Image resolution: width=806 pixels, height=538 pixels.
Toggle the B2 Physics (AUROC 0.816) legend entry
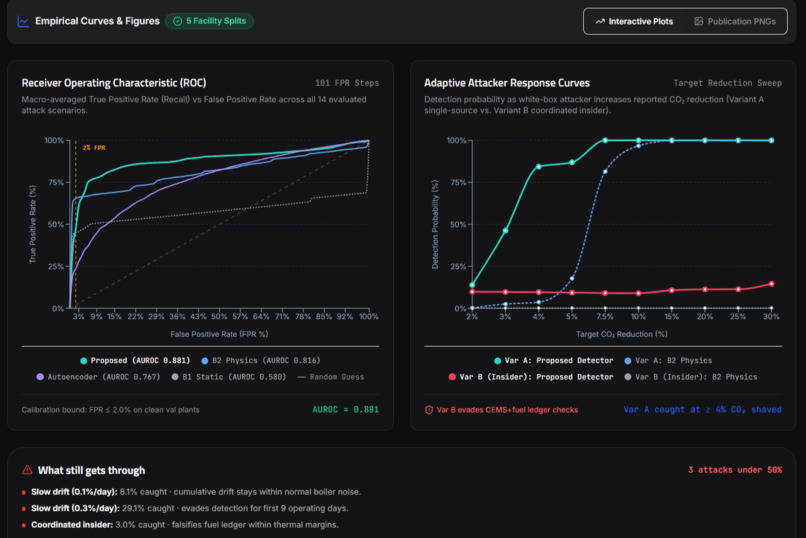[261, 360]
